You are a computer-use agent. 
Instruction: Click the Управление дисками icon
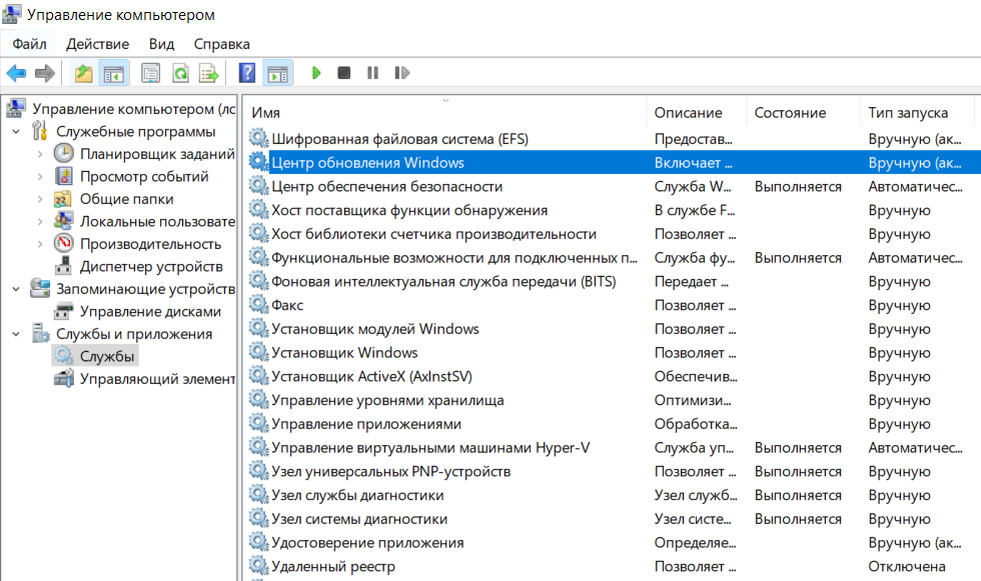[x=63, y=311]
